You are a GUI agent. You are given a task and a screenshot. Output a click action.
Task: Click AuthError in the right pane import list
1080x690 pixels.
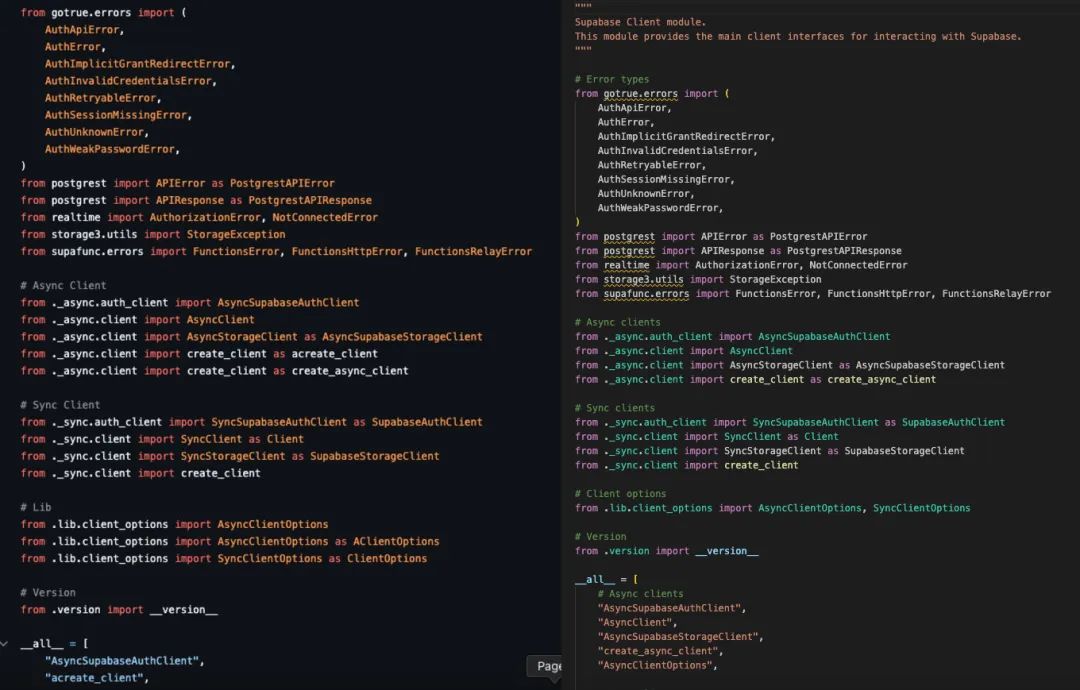pyautogui.click(x=625, y=123)
